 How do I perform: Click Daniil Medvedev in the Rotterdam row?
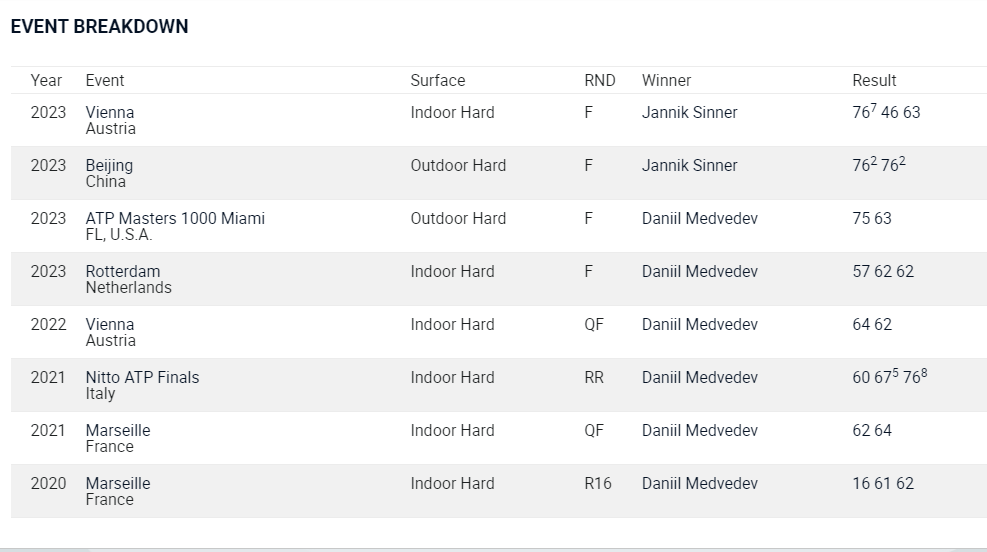pos(699,271)
